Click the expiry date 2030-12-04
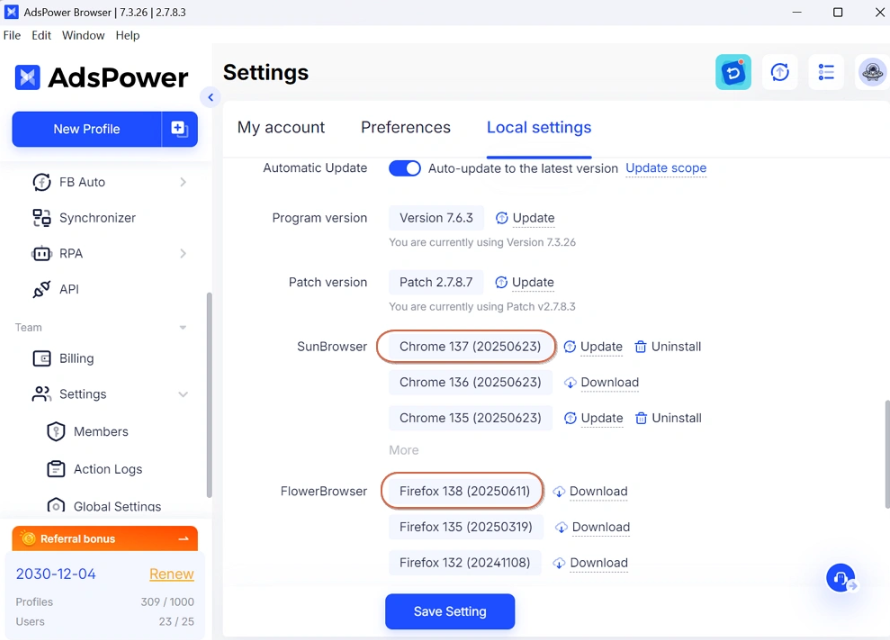890x640 pixels. point(56,574)
